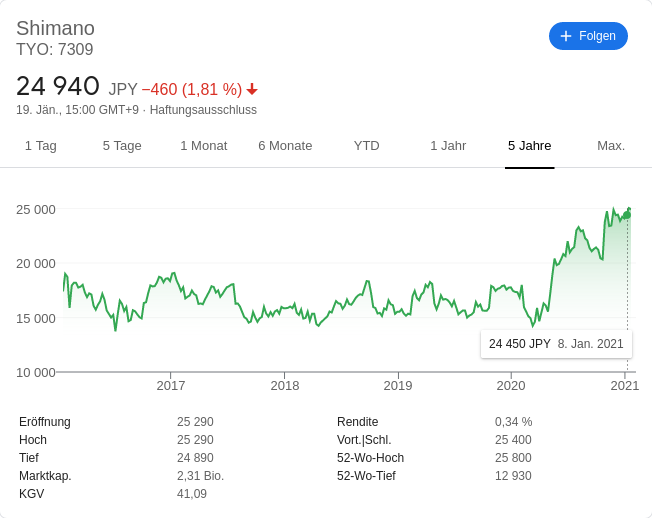Click the Marktkap. label
Screen dimensions: 652x518
(x=45, y=476)
